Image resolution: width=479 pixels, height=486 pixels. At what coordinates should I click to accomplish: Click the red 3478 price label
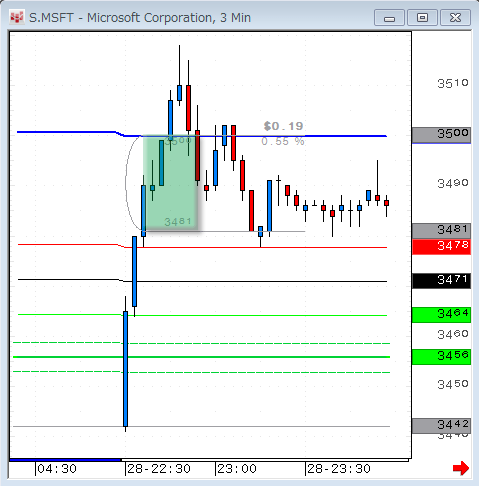pyautogui.click(x=441, y=247)
